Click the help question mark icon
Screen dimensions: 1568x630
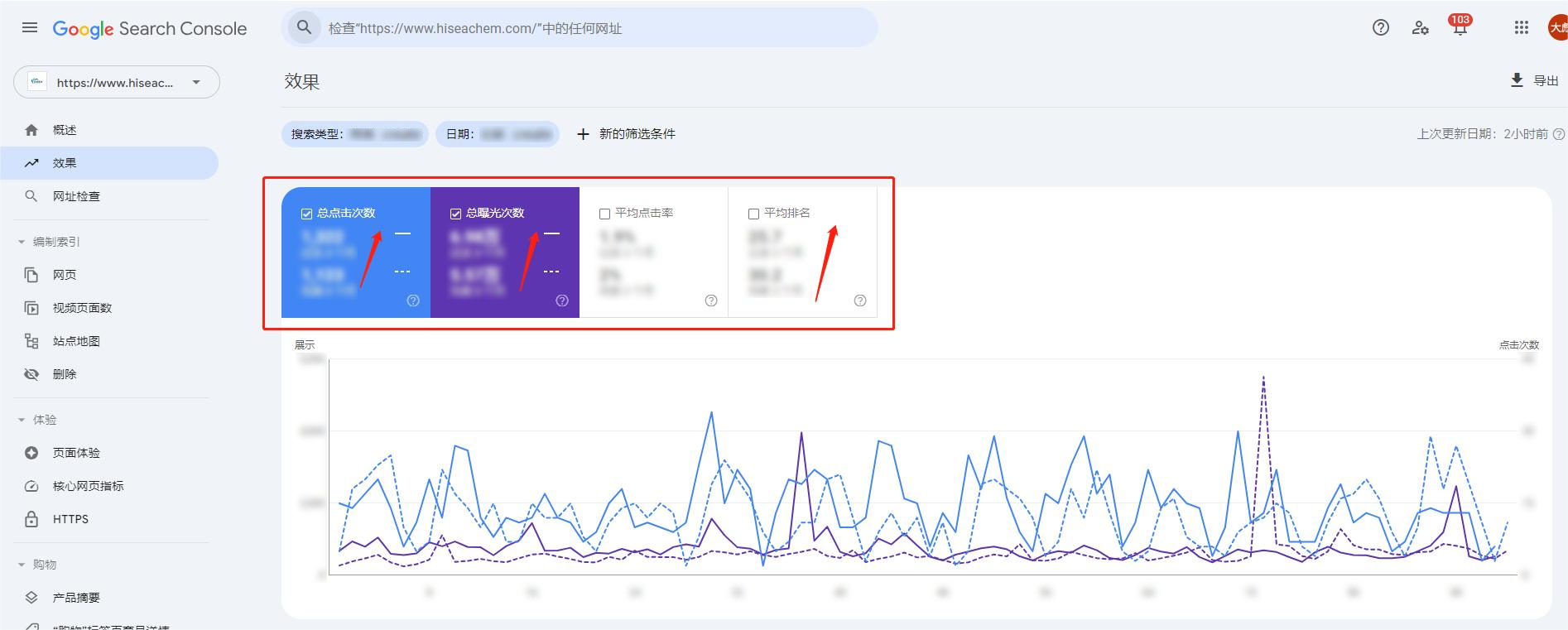1380,28
